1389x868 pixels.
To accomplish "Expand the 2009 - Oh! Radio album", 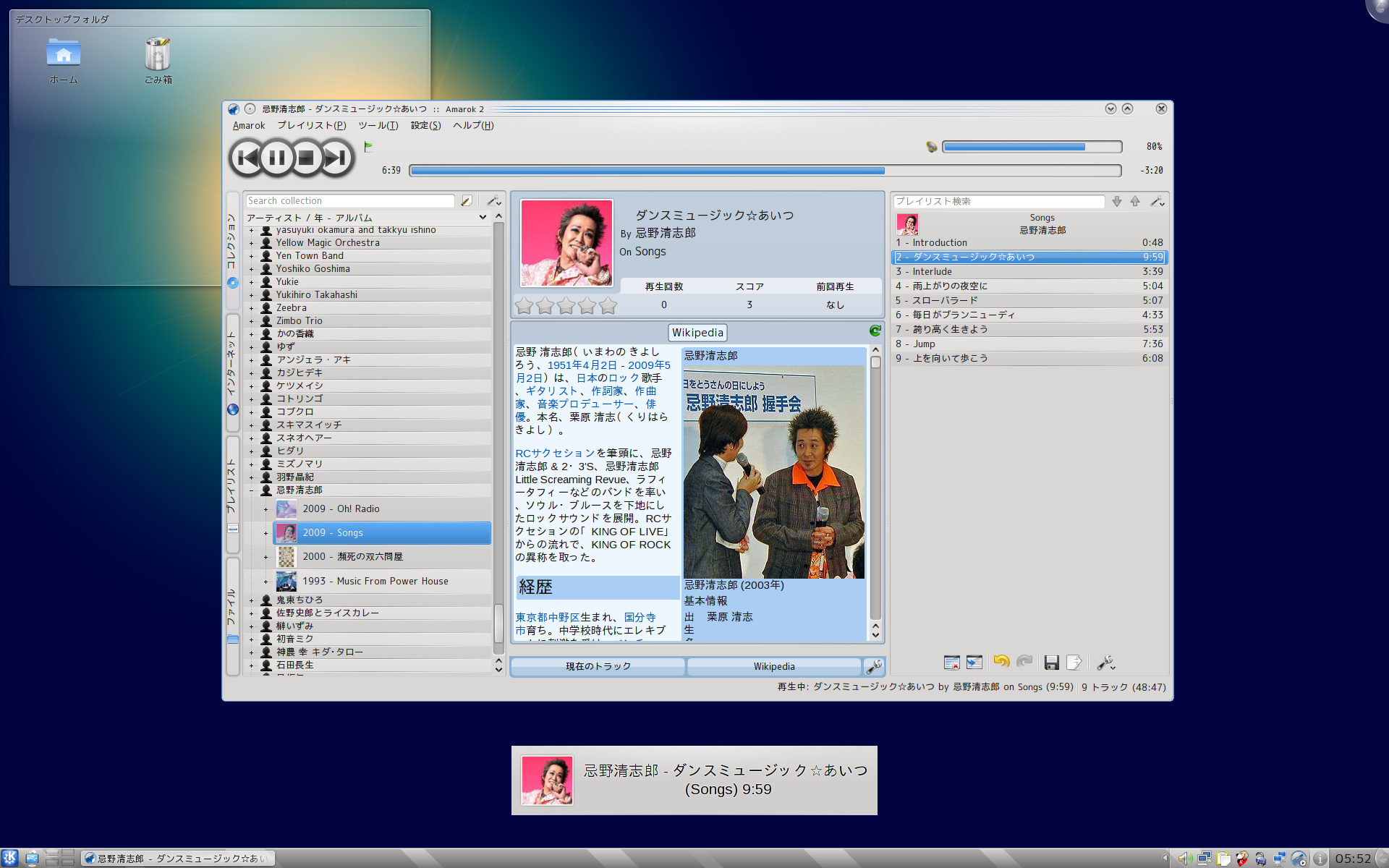I will [266, 509].
